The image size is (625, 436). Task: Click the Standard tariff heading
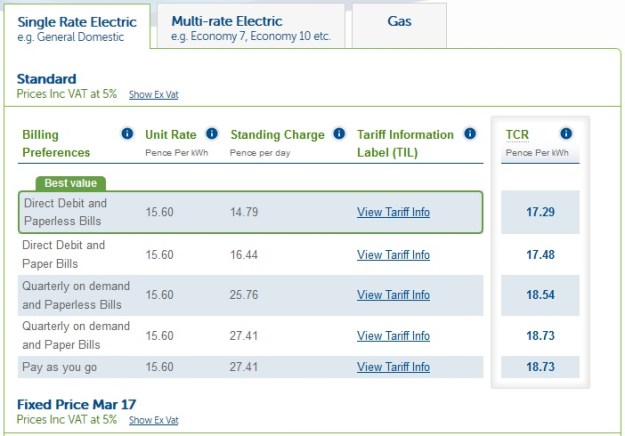(46, 79)
